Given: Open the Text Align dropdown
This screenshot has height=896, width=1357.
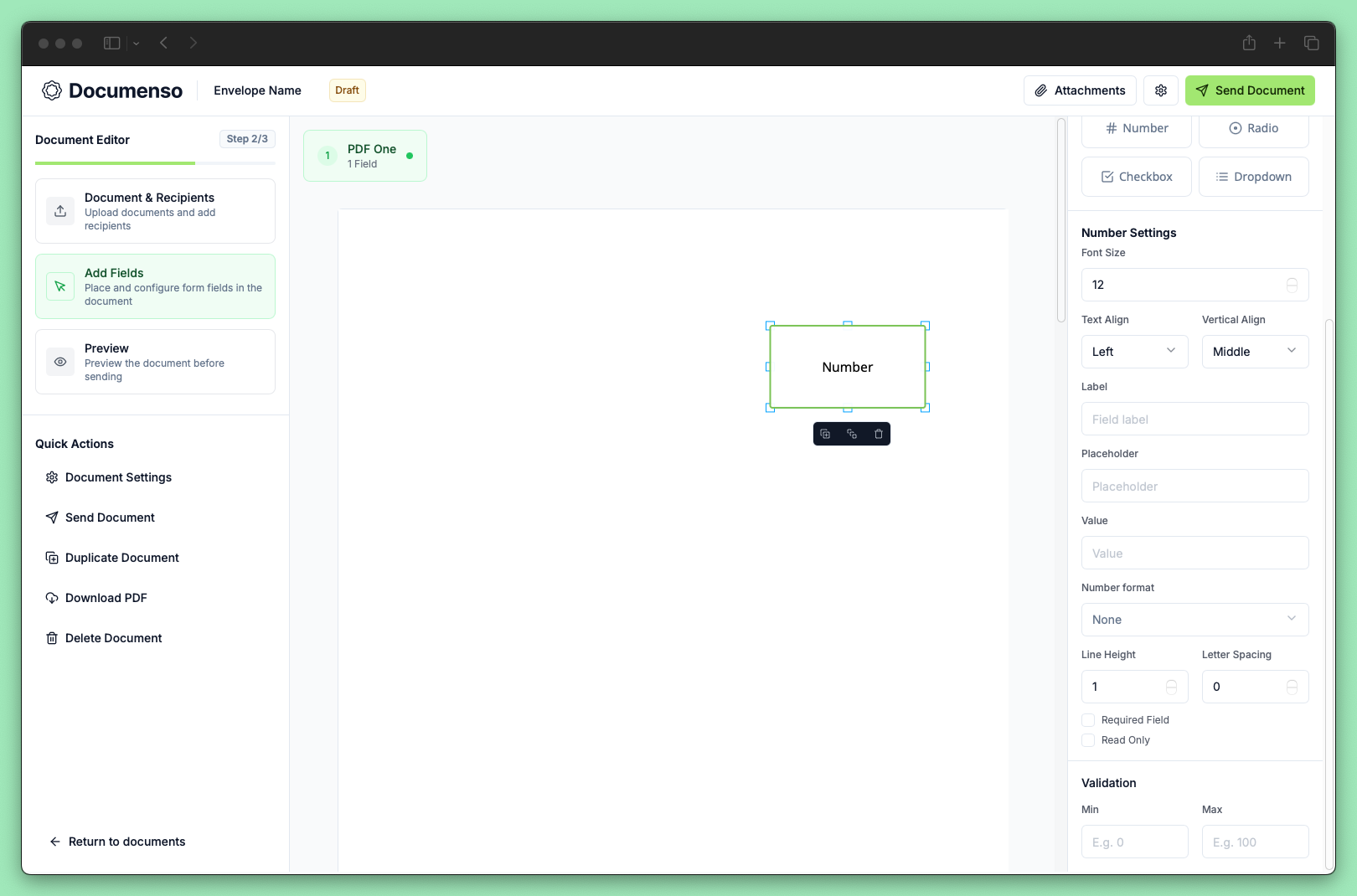Looking at the screenshot, I should [x=1134, y=352].
